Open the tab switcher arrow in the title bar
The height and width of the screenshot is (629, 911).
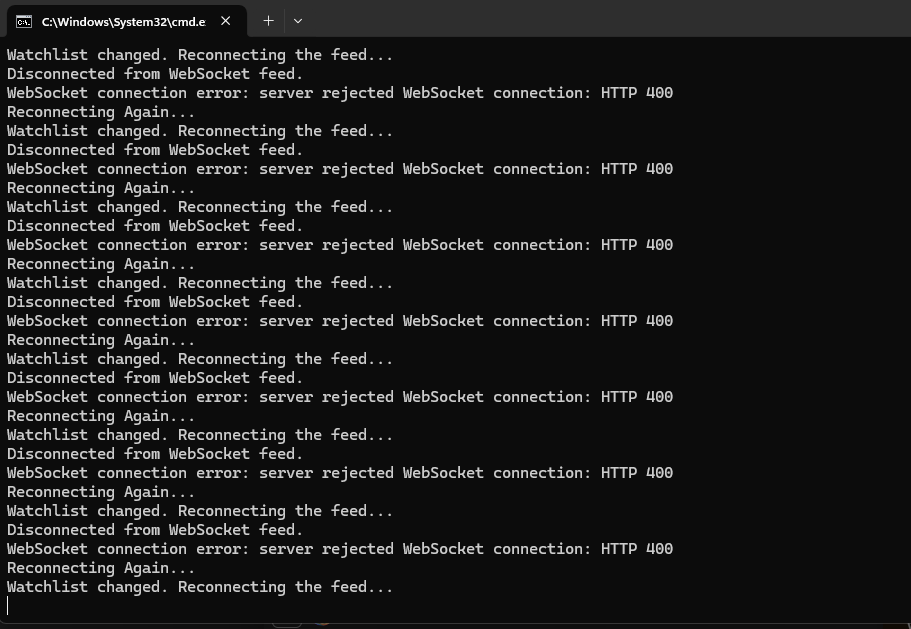[297, 20]
